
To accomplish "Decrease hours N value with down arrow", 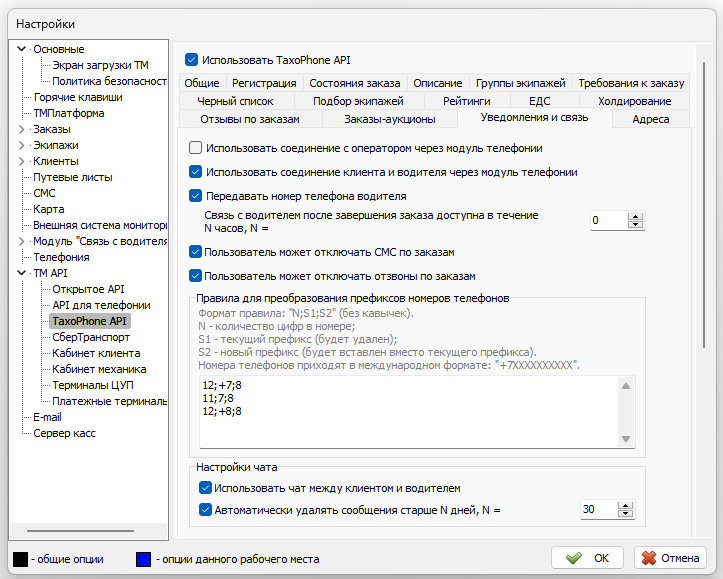I will 636,225.
